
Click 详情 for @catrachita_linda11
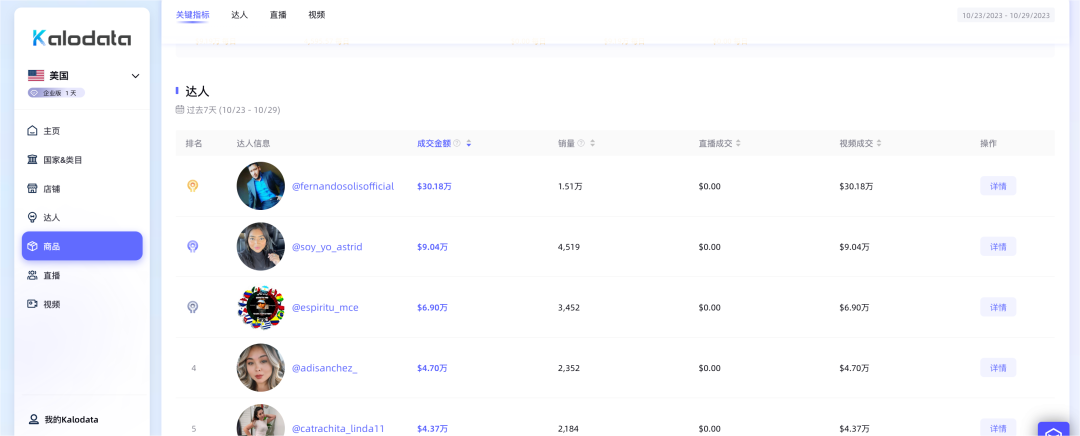pos(998,427)
